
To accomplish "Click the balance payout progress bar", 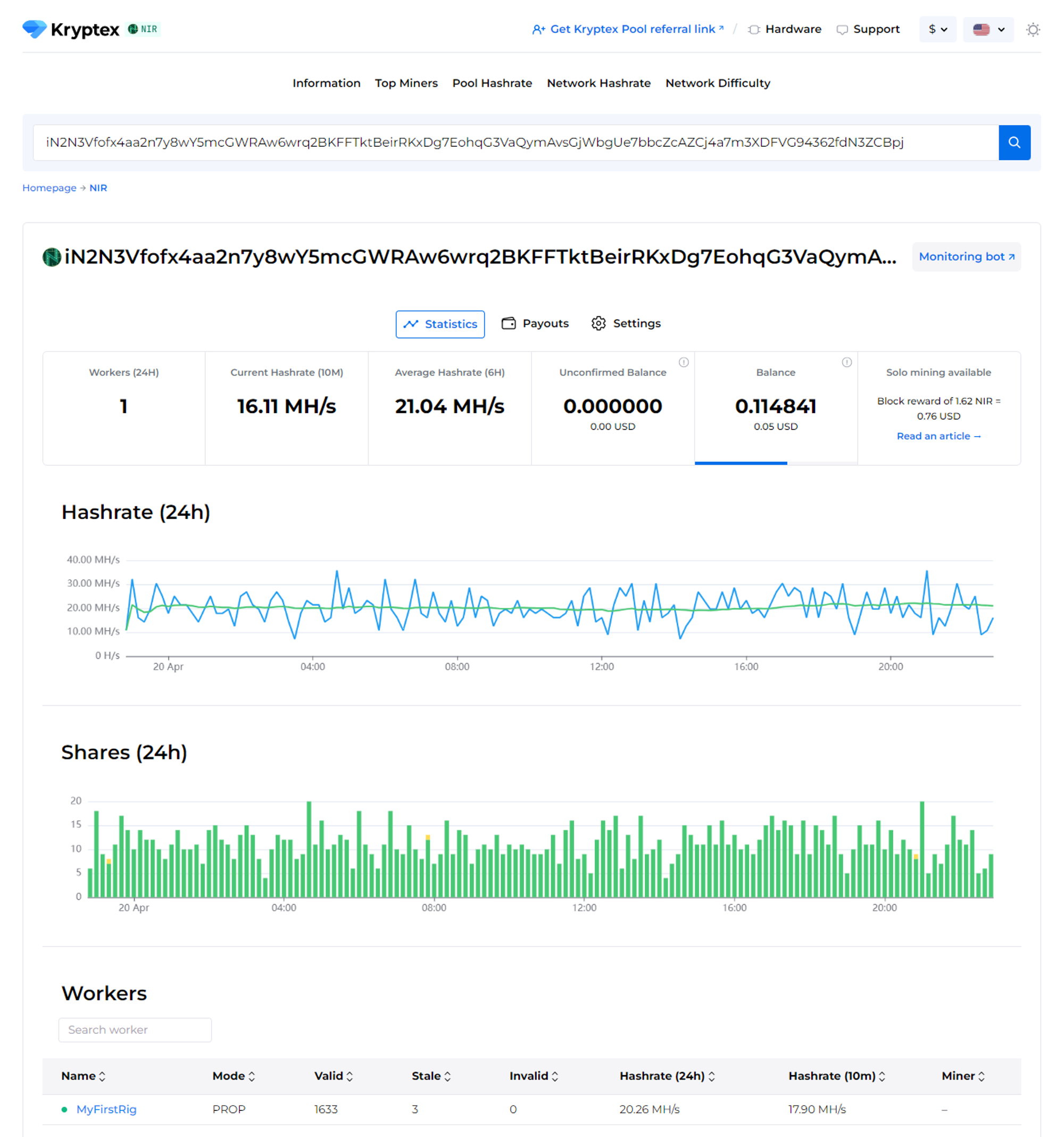I will point(776,463).
